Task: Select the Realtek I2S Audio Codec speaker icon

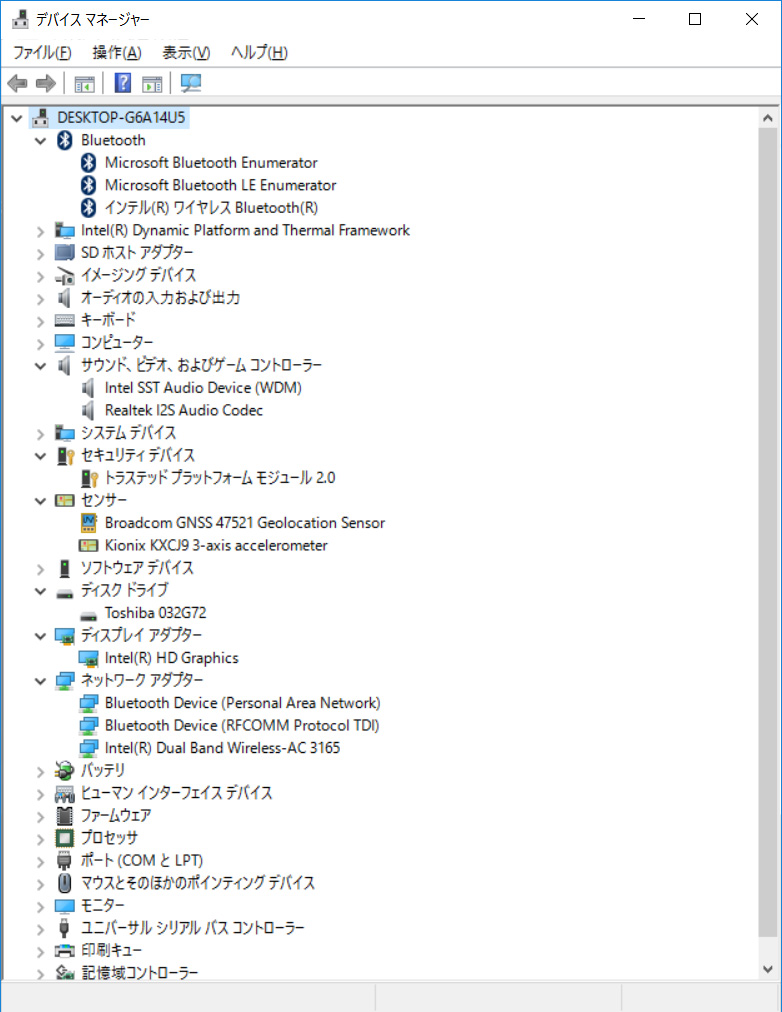Action: 88,410
